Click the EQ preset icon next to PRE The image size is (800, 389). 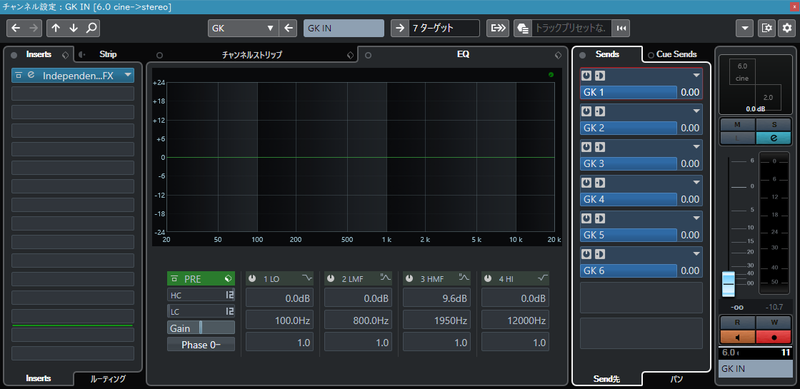click(x=228, y=279)
